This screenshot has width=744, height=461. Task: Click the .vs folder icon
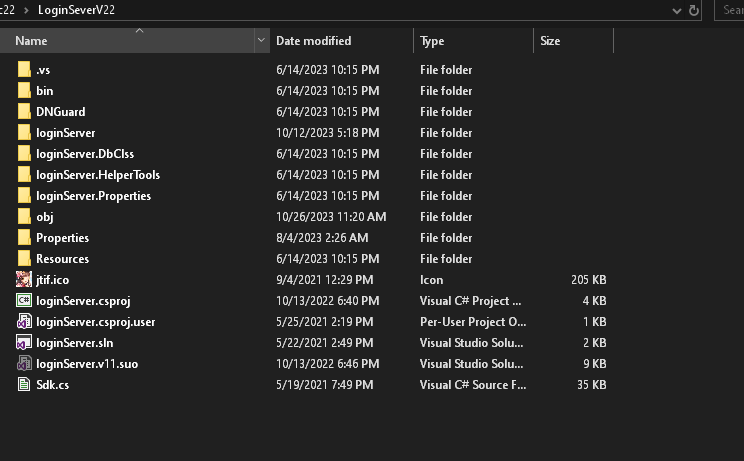24,70
